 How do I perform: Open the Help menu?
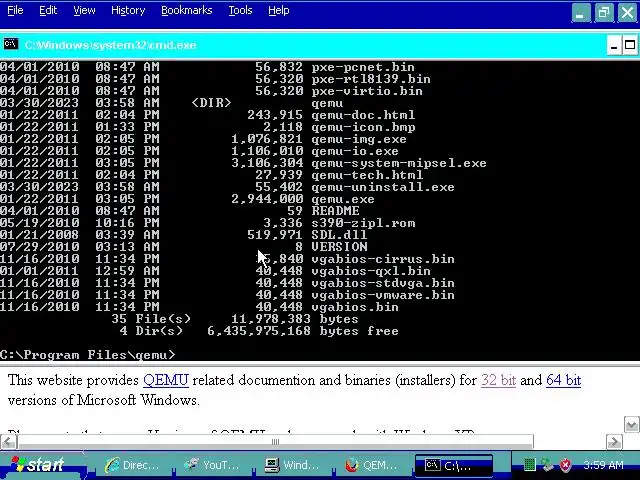(278, 10)
